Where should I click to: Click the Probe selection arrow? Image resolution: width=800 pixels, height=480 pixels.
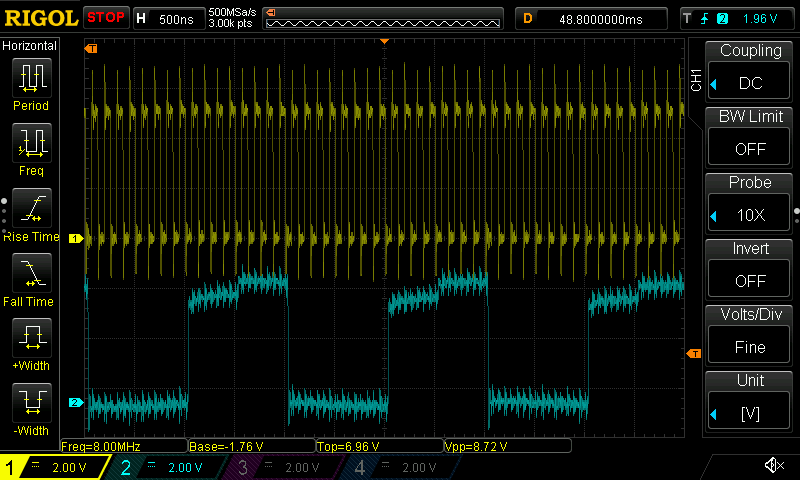pyautogui.click(x=714, y=216)
